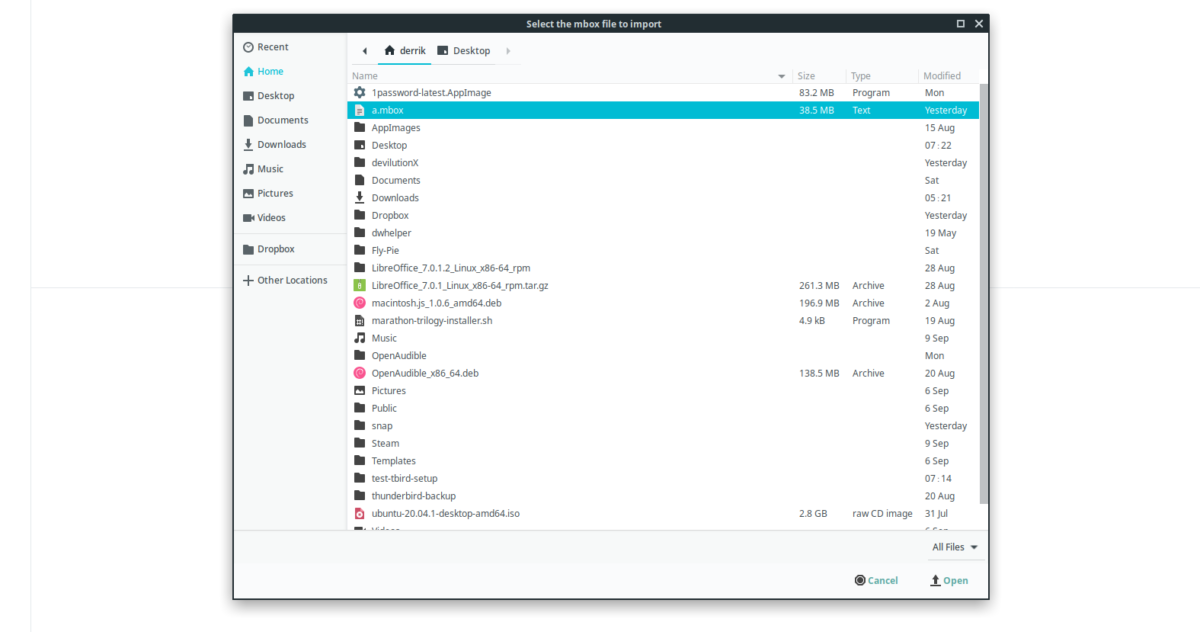This screenshot has height=632, width=1200.
Task: Open Downloads in the sidebar
Action: click(x=274, y=144)
